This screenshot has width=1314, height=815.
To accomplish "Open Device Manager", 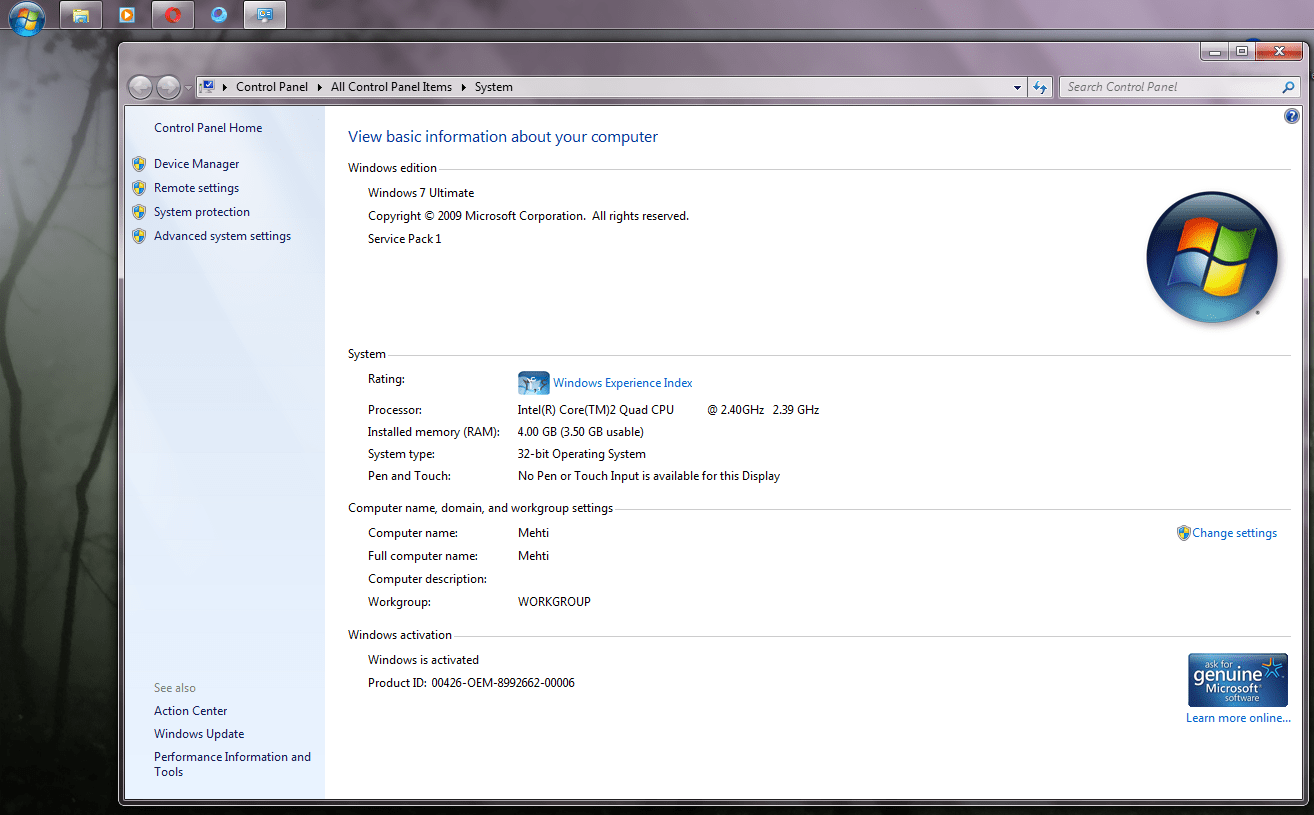I will [x=197, y=164].
